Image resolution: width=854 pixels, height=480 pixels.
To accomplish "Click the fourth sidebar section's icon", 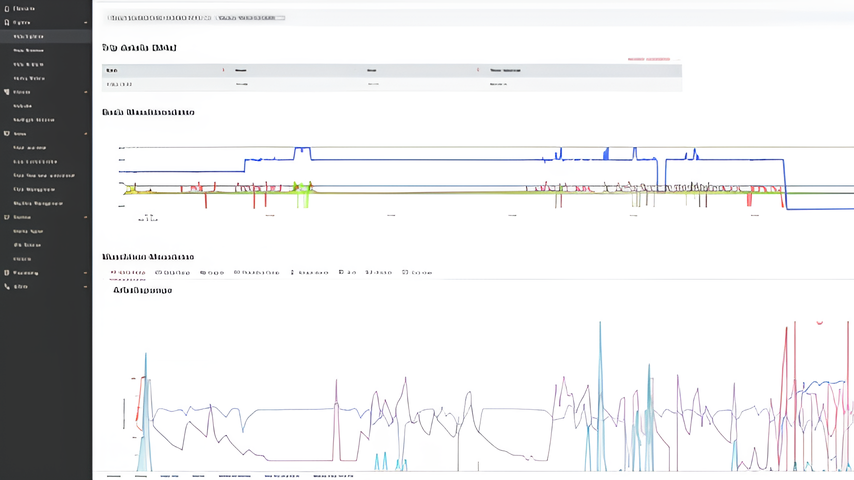I will point(7,133).
